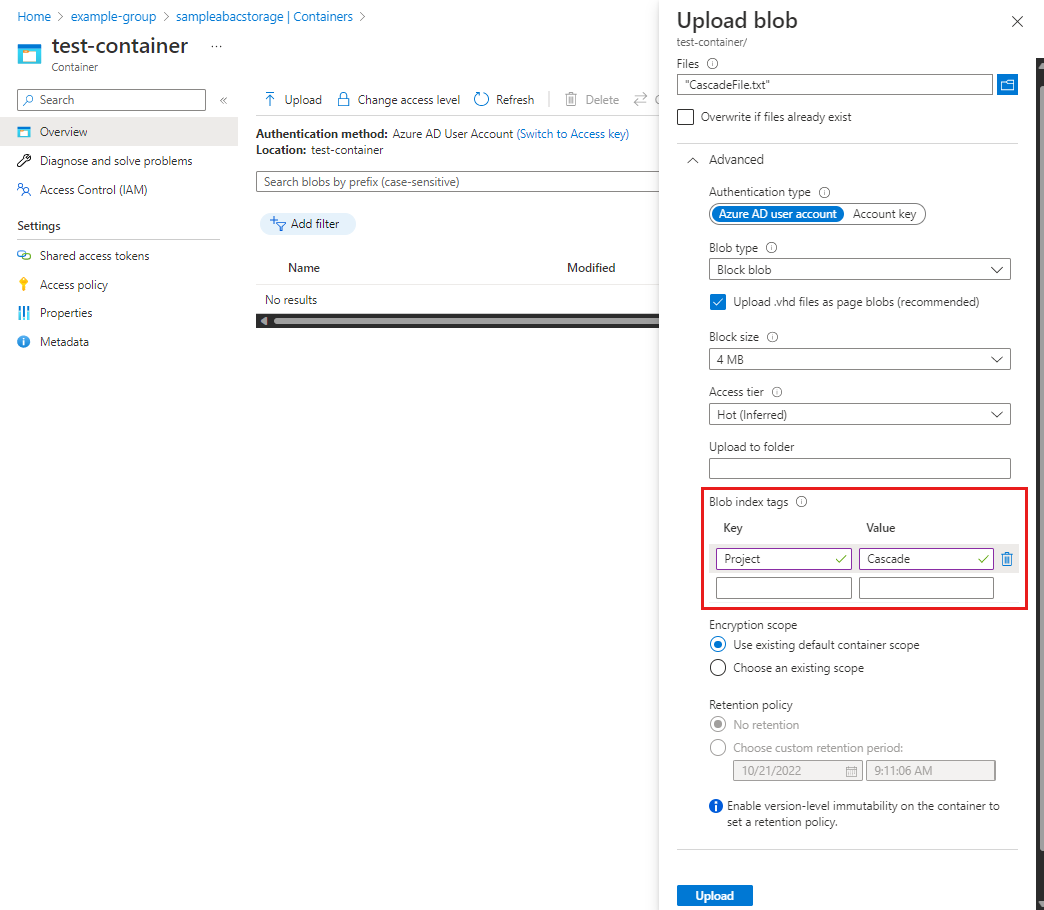
Task: Open the file browser icon beside Files field
Action: [x=1008, y=84]
